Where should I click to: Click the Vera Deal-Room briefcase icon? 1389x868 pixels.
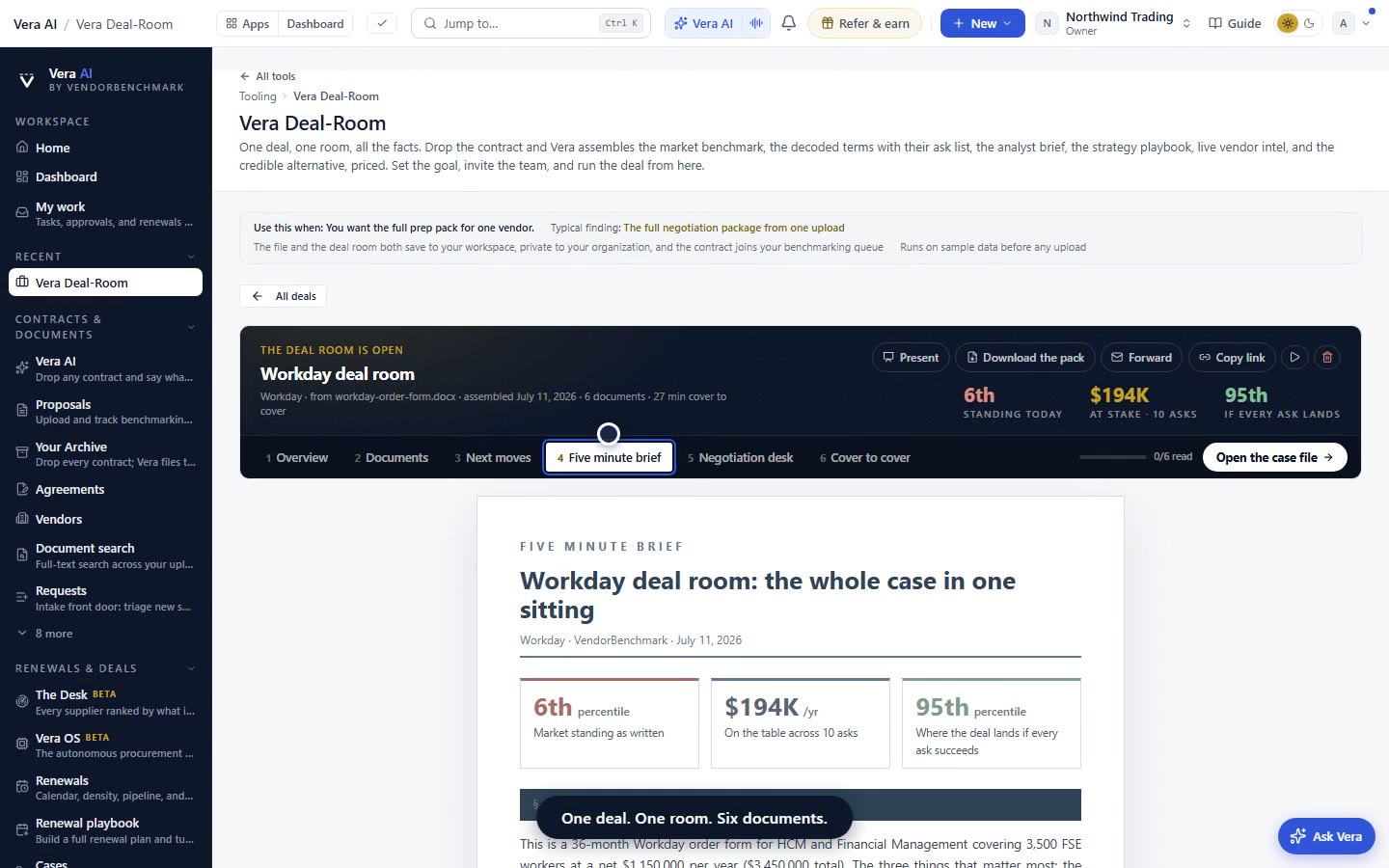point(22,283)
